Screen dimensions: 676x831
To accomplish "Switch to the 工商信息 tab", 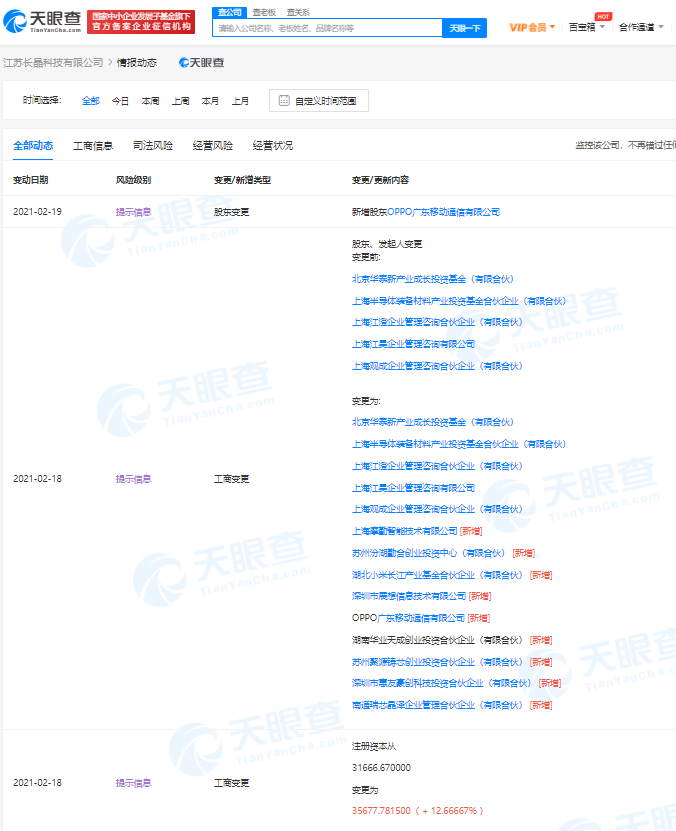I will point(93,146).
